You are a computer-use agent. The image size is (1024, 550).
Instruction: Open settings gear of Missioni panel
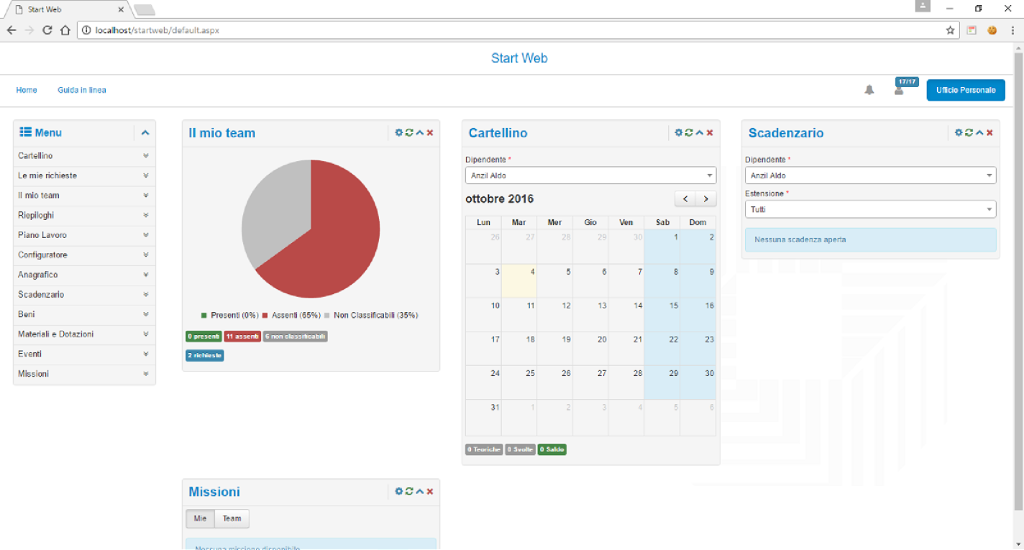click(x=398, y=492)
